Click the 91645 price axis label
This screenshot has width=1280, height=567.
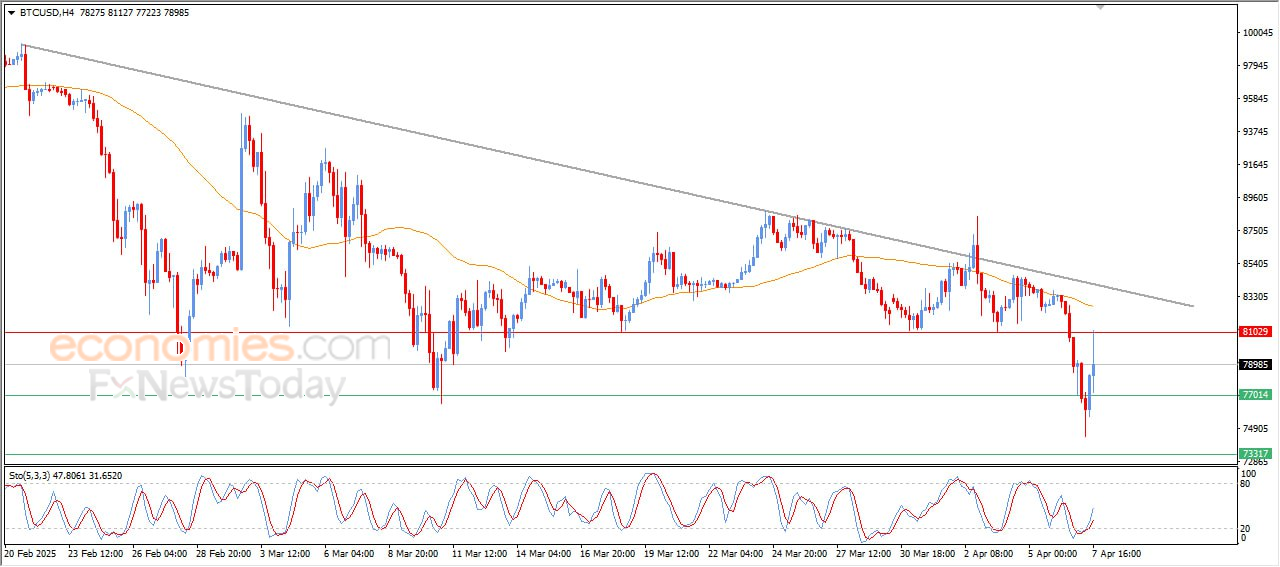(x=1256, y=165)
